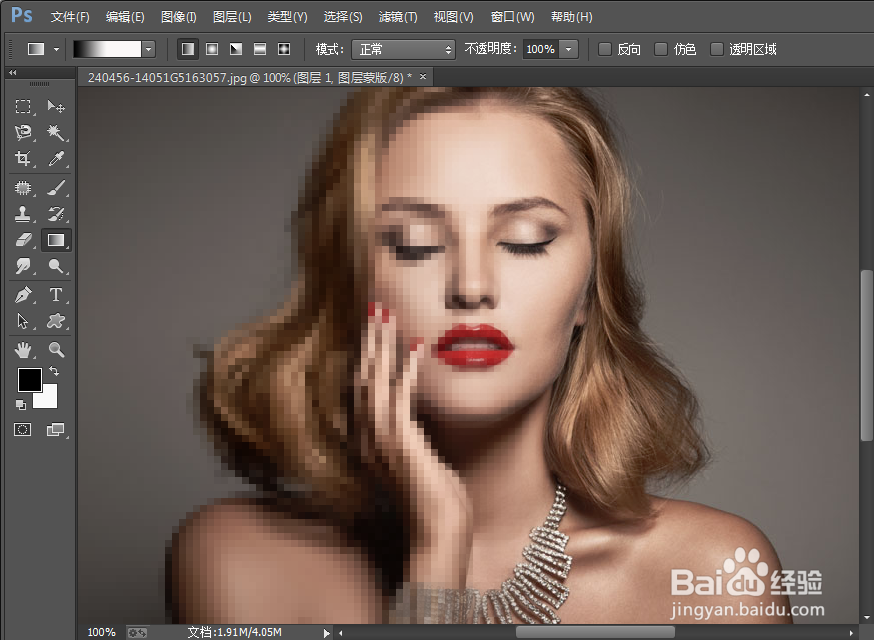The height and width of the screenshot is (640, 874).
Task: Select the Horizontal Type tool
Action: (56, 294)
